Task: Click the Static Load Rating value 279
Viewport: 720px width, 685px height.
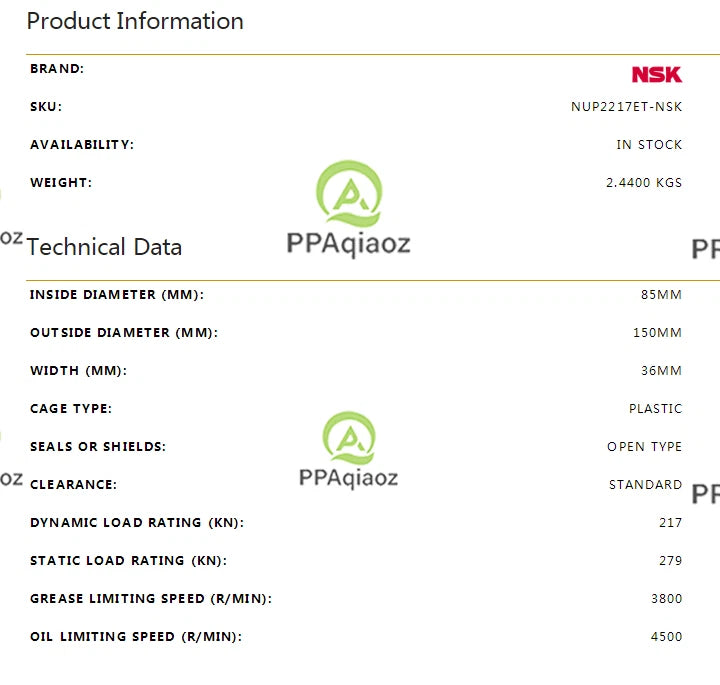Action: point(670,561)
